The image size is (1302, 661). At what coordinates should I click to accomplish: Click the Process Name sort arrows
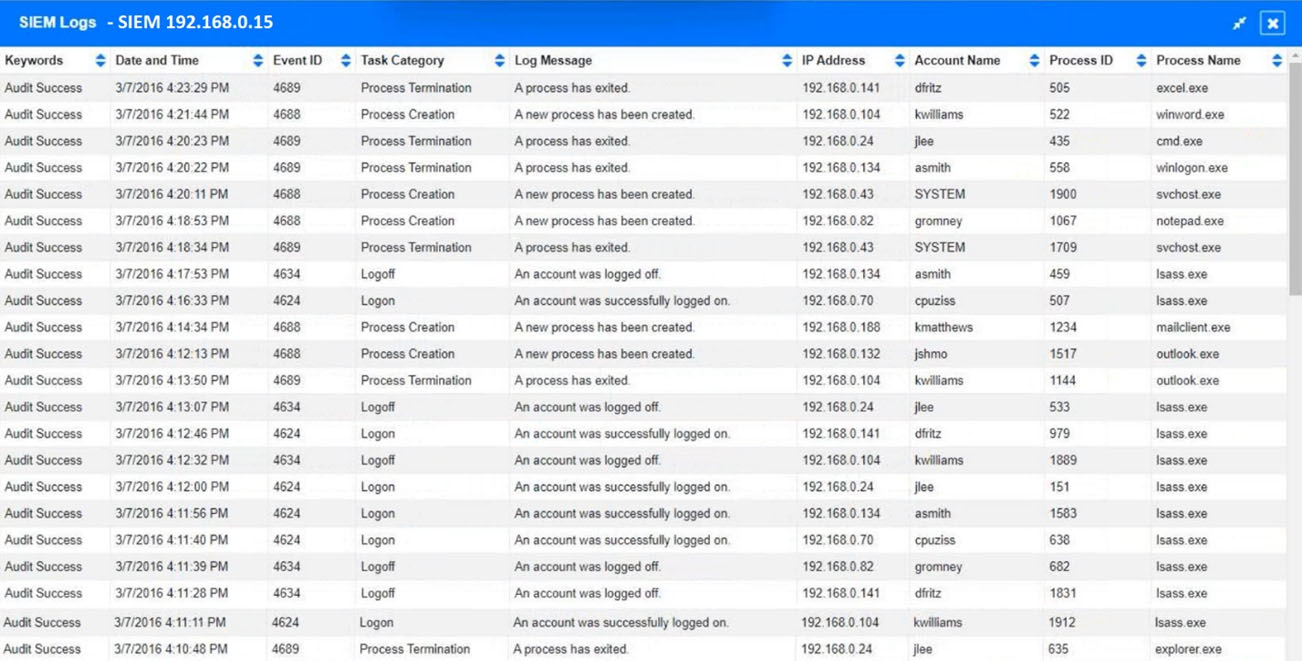click(x=1277, y=61)
